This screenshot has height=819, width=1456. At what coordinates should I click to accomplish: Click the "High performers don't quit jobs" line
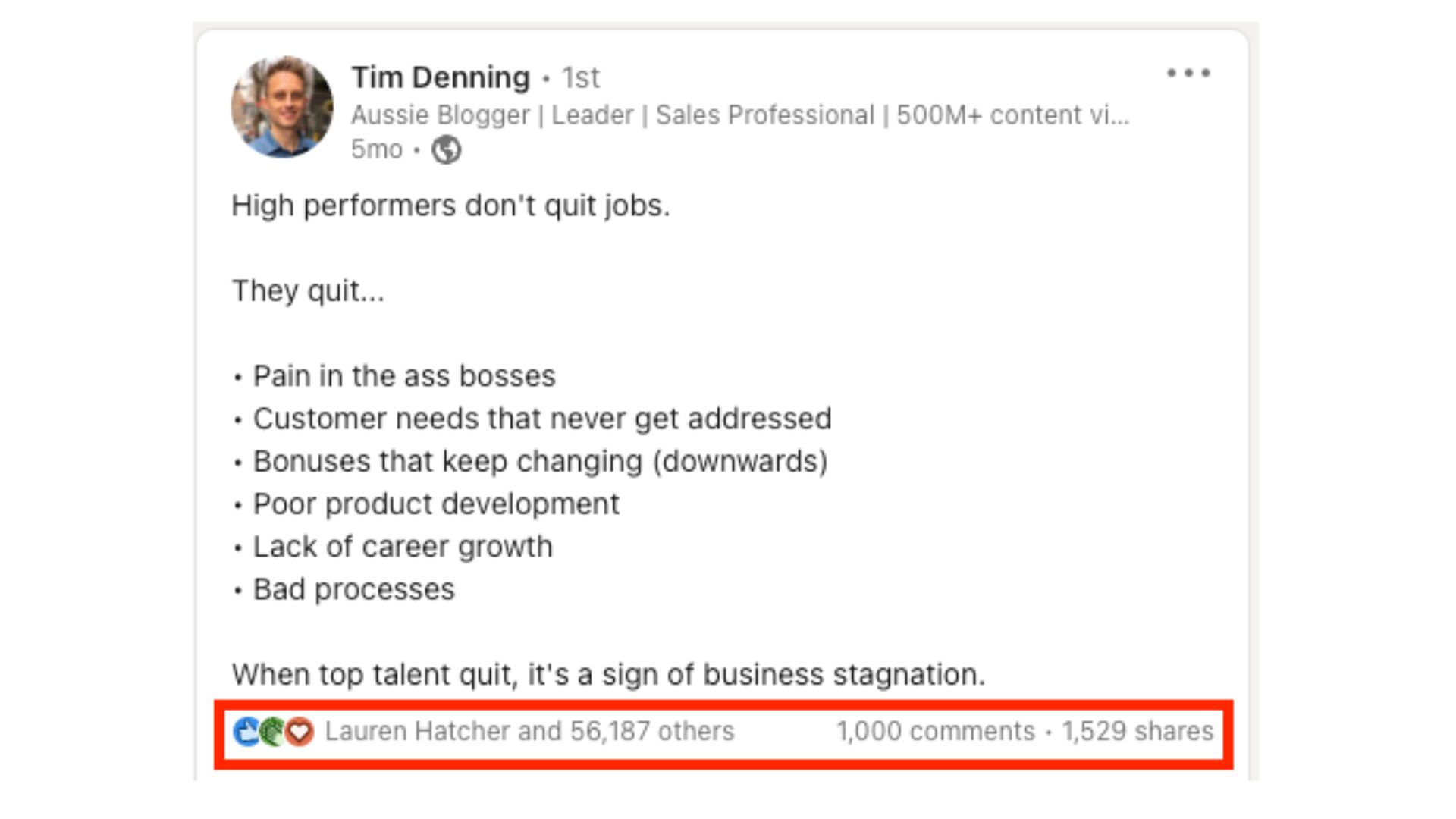(450, 206)
